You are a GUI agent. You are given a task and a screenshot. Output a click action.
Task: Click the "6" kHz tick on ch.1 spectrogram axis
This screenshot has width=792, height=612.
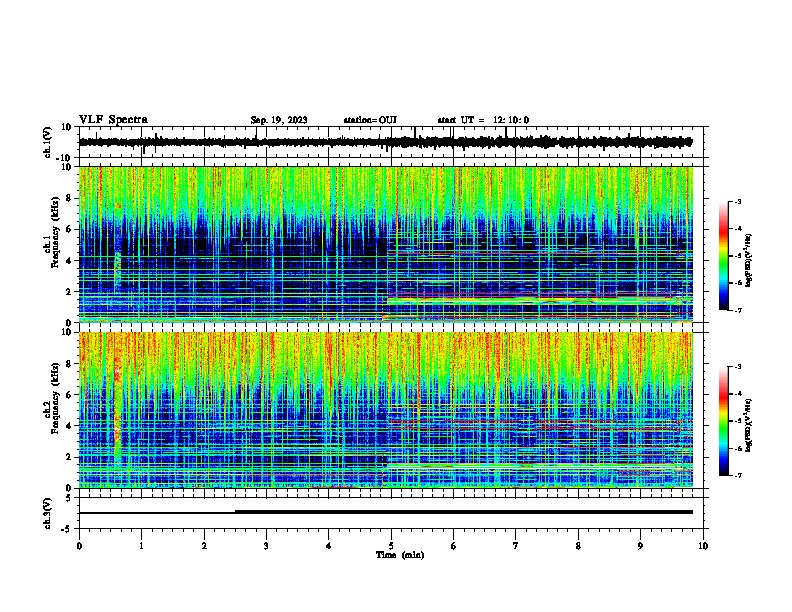click(70, 229)
